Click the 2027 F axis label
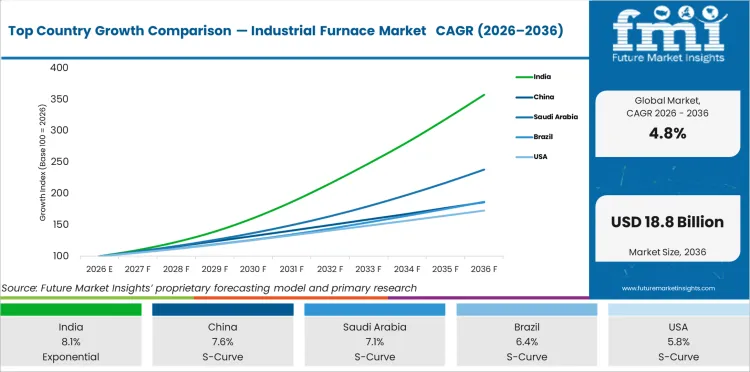The width and height of the screenshot is (750, 372). (138, 269)
